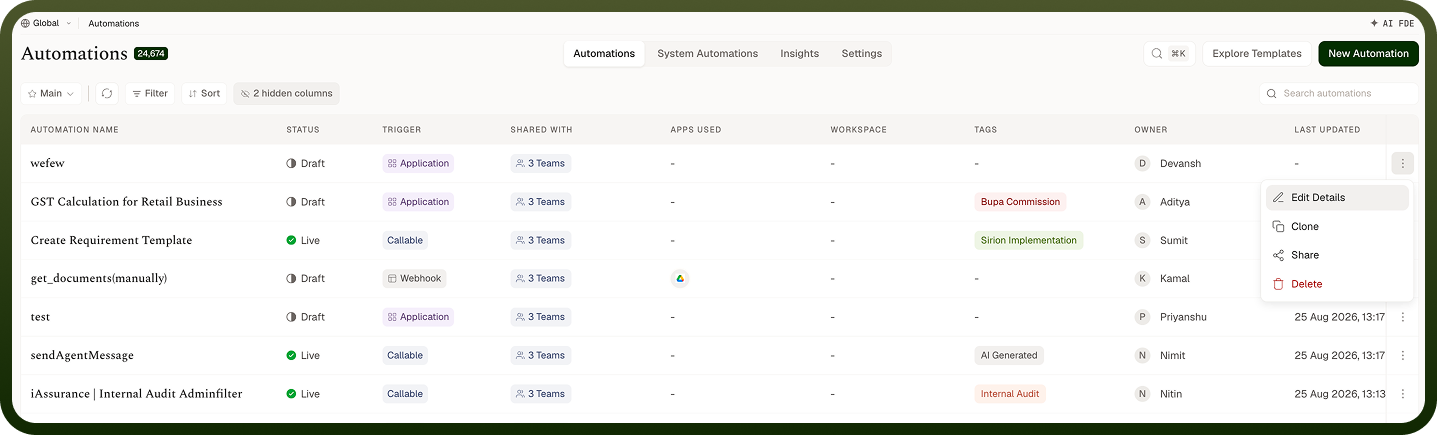Image resolution: width=1437 pixels, height=435 pixels.
Task: Open three-dot menu for sendAgentMessage row
Action: [x=1402, y=355]
